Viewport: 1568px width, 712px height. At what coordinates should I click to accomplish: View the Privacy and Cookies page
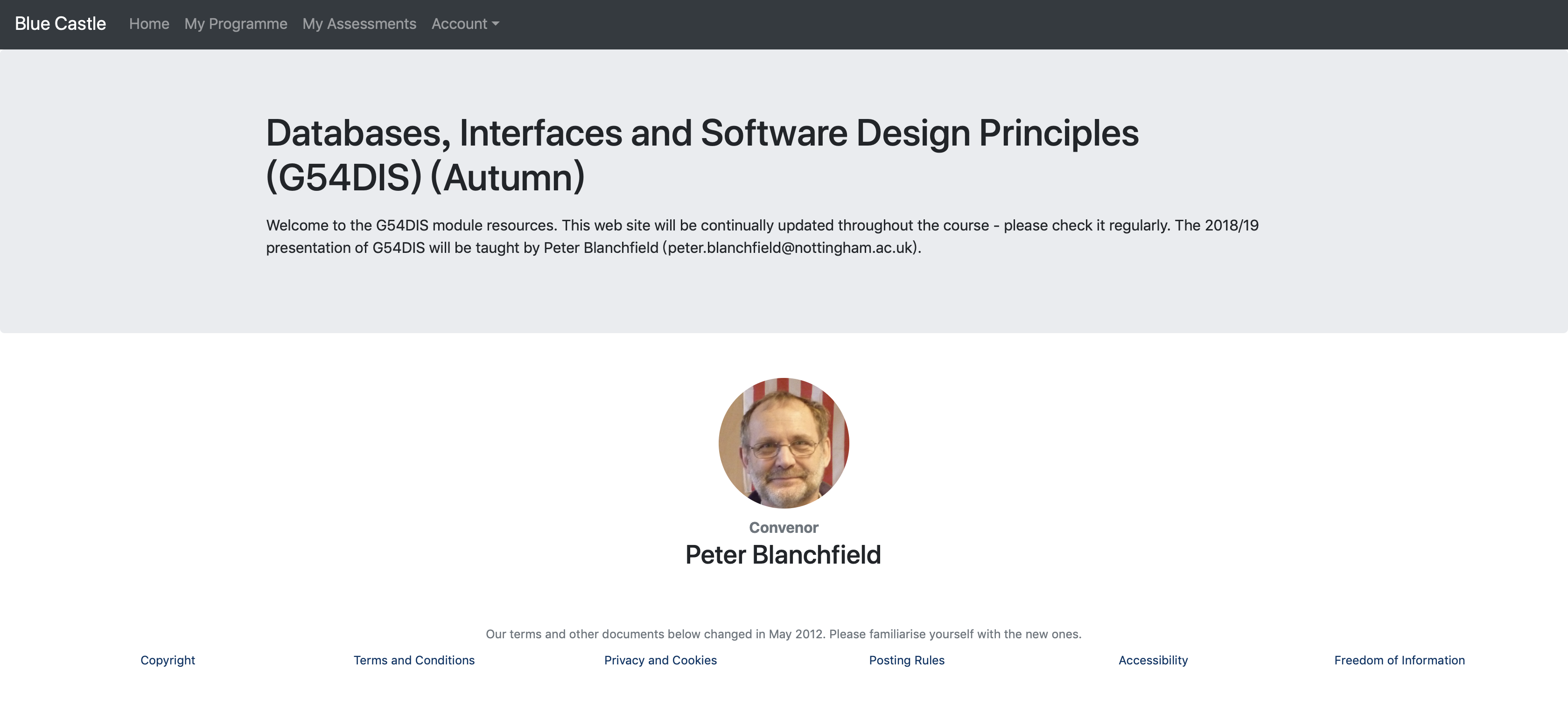pos(660,660)
